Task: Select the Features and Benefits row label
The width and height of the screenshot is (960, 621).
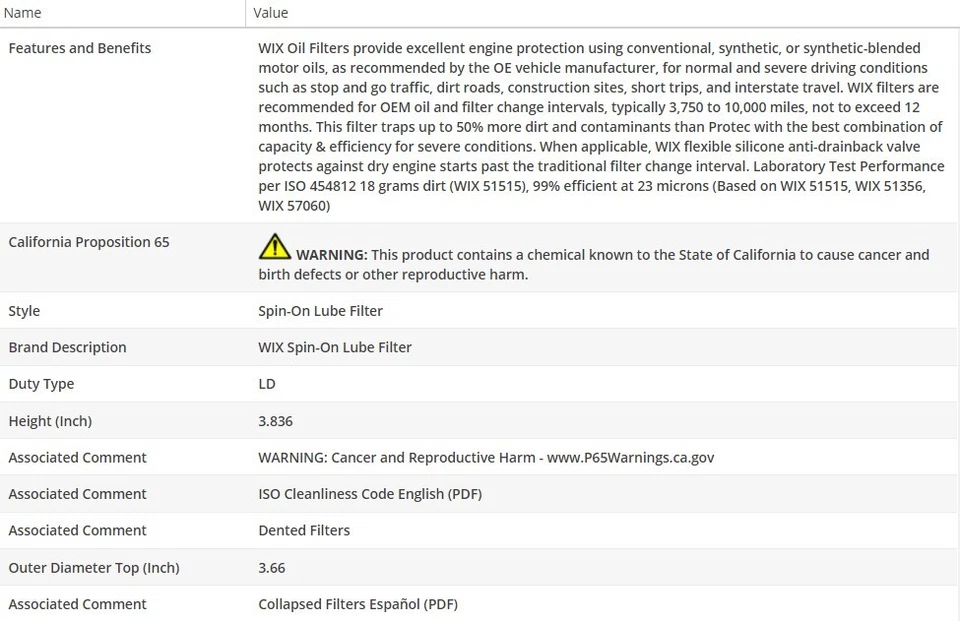Action: 79,48
